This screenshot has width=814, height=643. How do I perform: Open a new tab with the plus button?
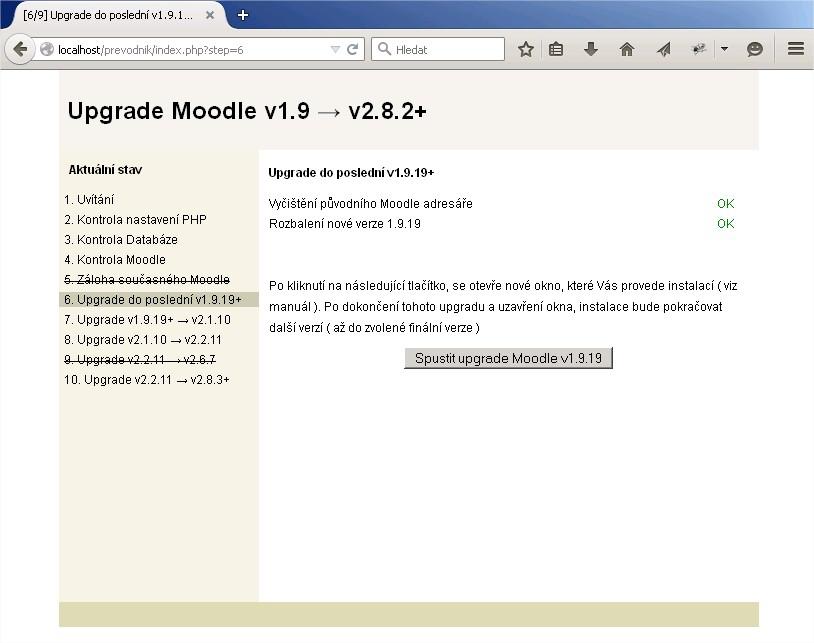242,15
